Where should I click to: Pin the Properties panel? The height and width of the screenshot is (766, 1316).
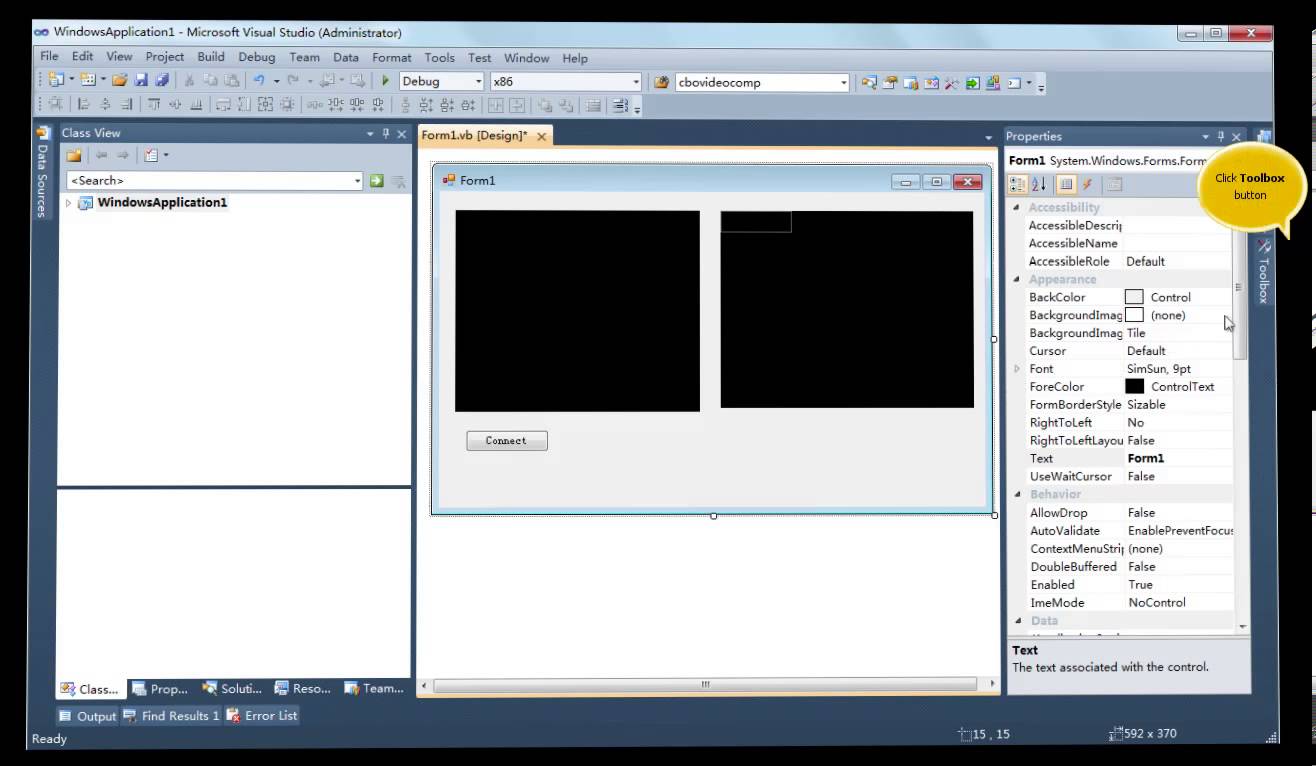tap(1221, 136)
